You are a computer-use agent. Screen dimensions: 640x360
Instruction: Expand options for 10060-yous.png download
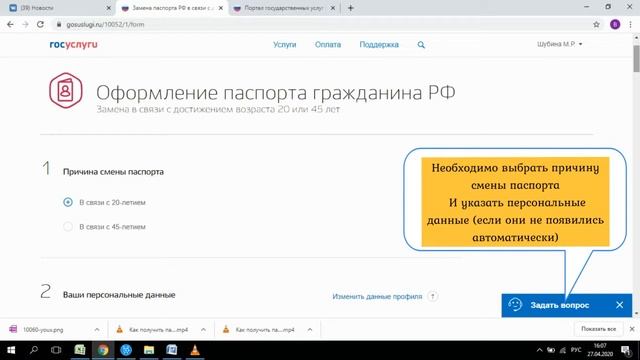(97, 329)
